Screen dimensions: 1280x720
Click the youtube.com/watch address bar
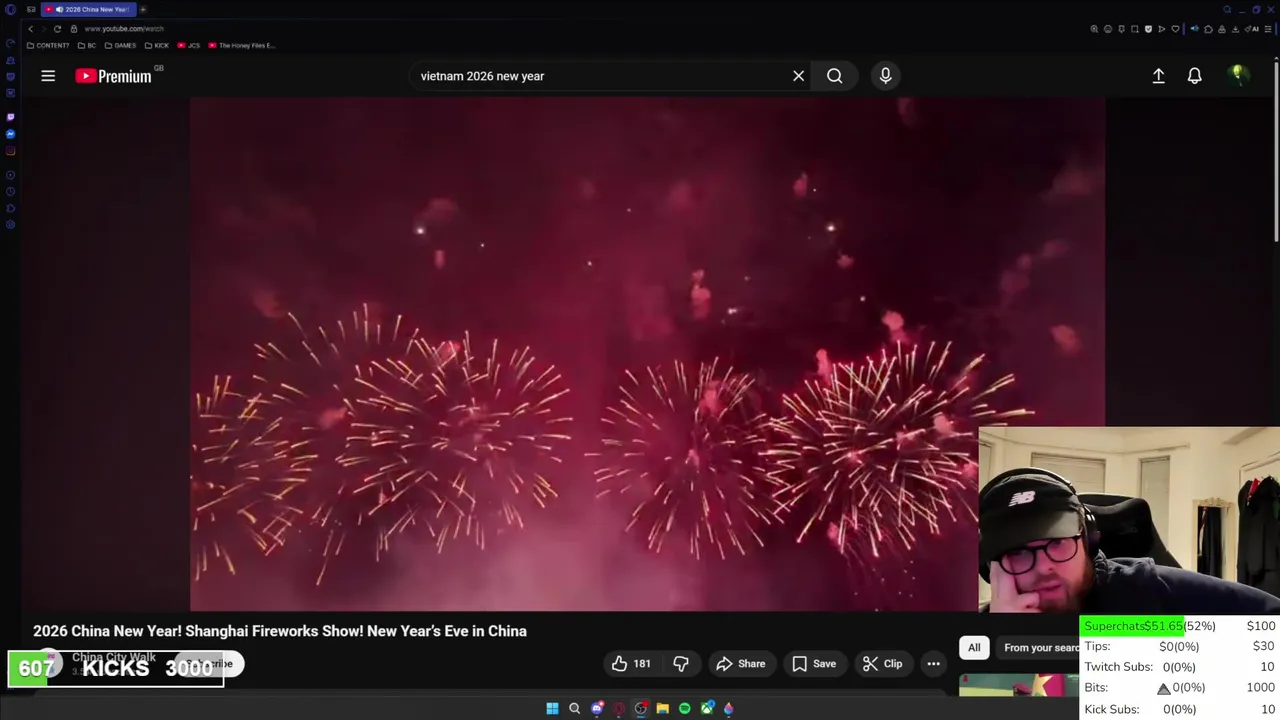click(x=124, y=29)
